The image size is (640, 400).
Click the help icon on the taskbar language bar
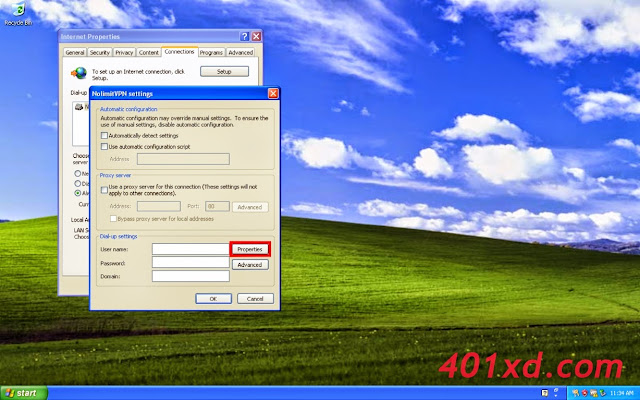tap(544, 393)
